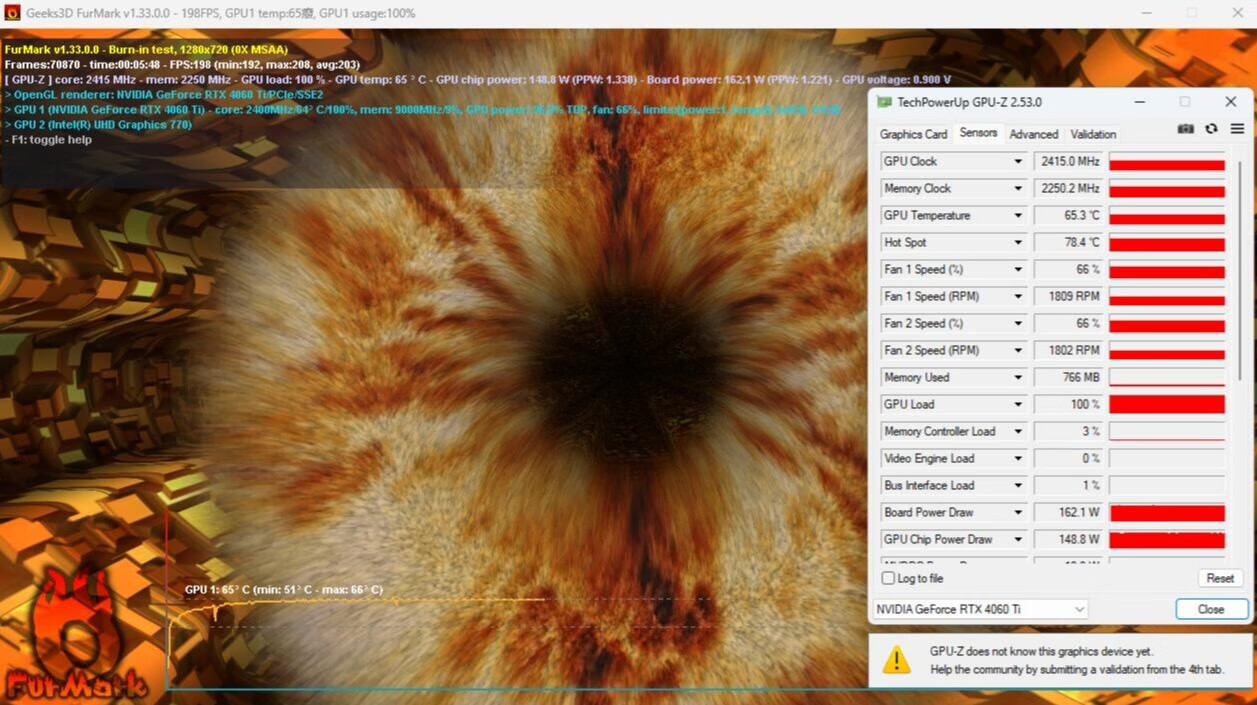Click the Close button in GPU-Z
Image resolution: width=1257 pixels, height=705 pixels.
pyautogui.click(x=1211, y=609)
